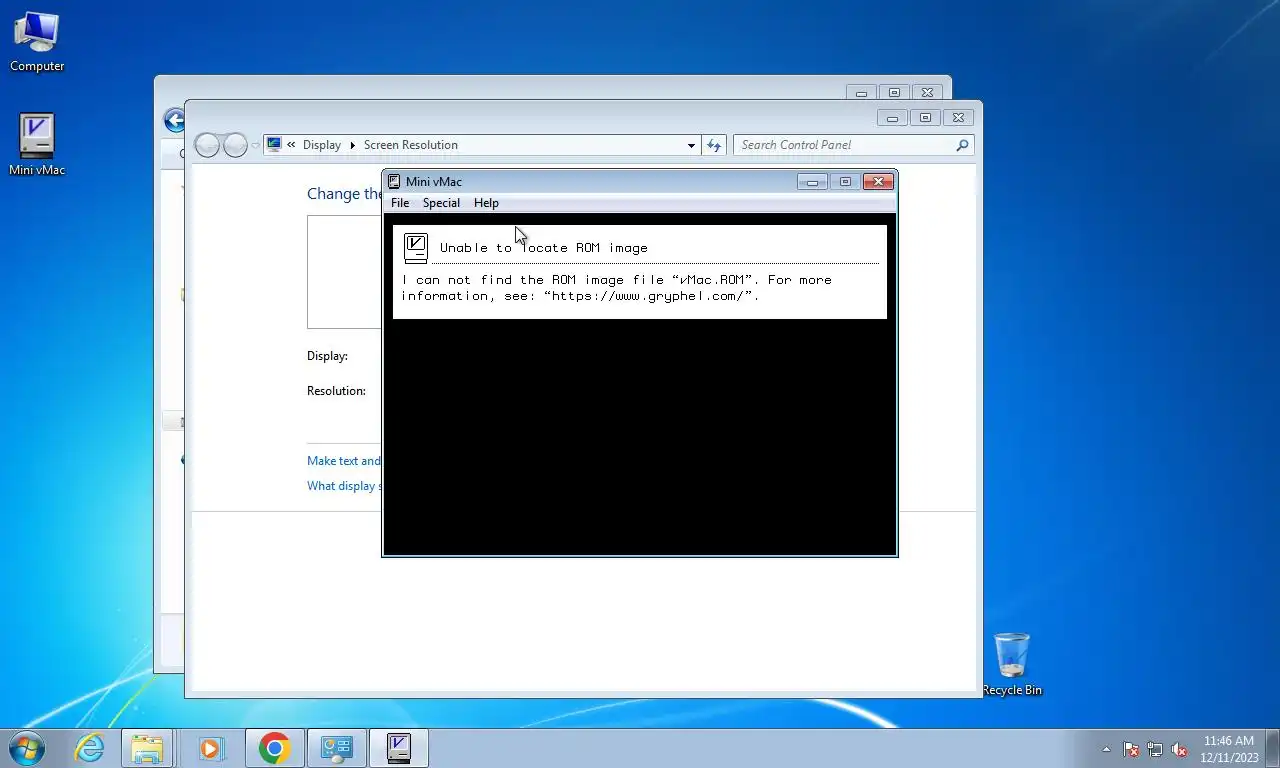Open the "Make text and" link
1280x768 pixels.
(x=344, y=461)
